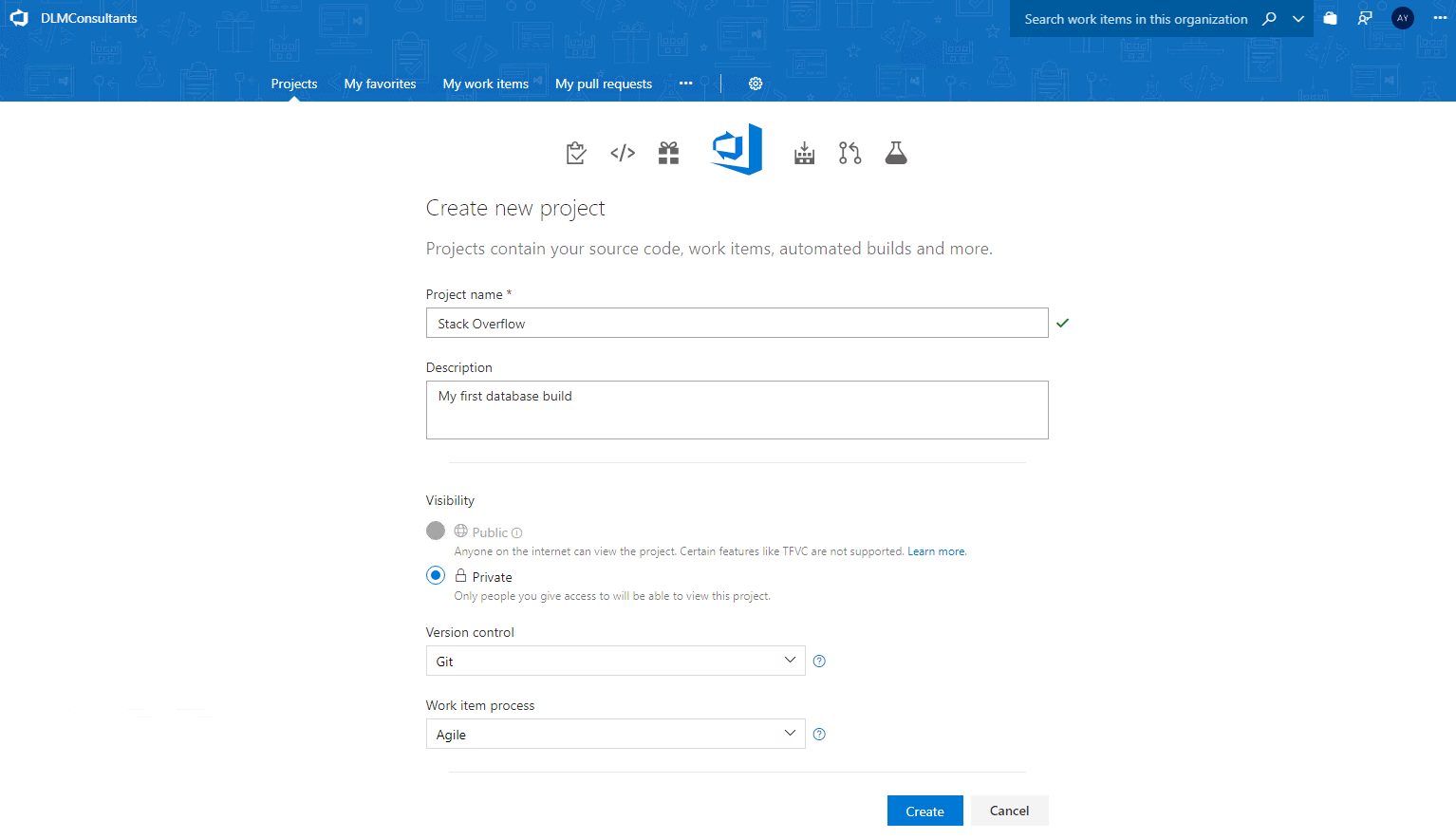Click the Public visibility info icon
The height and width of the screenshot is (839, 1456).
[x=517, y=533]
